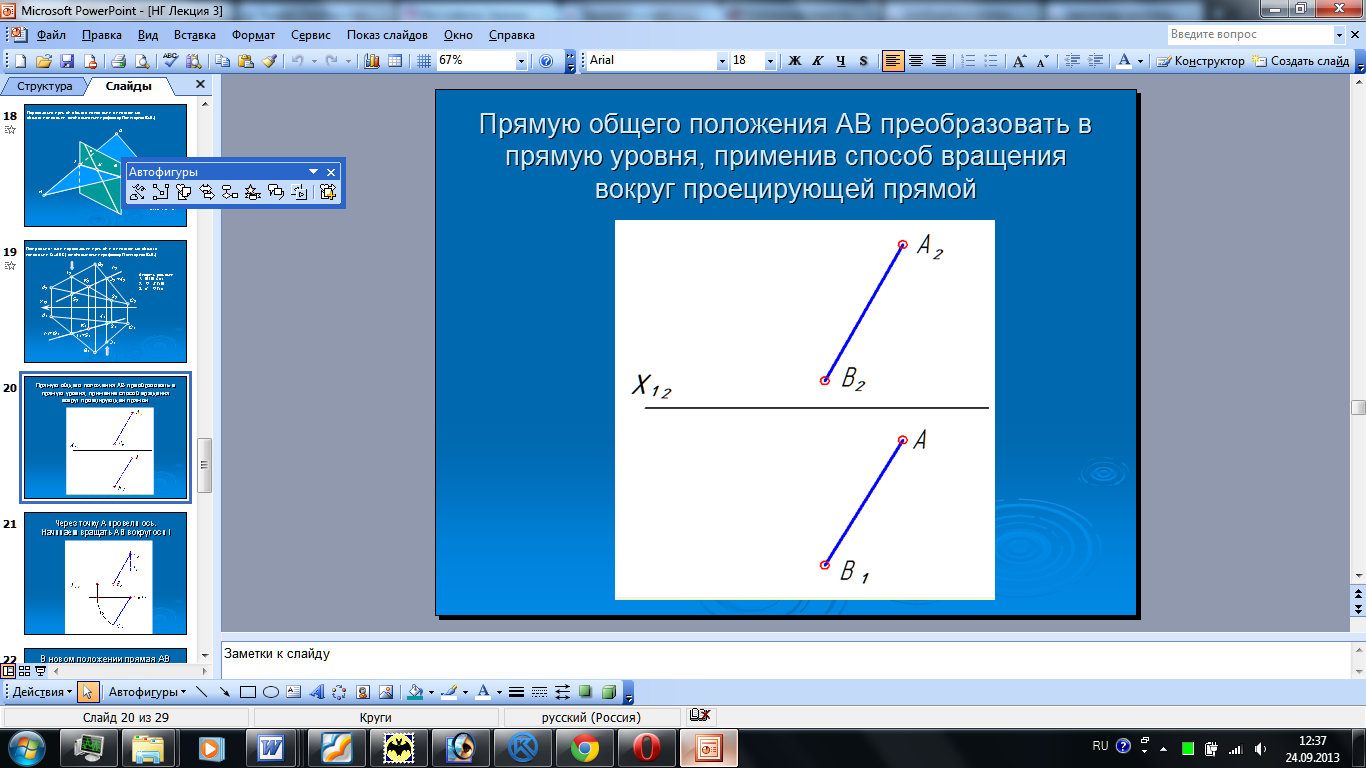This screenshot has height=768, width=1366.
Task: Toggle bold (Ж) formatting
Action: click(x=796, y=61)
